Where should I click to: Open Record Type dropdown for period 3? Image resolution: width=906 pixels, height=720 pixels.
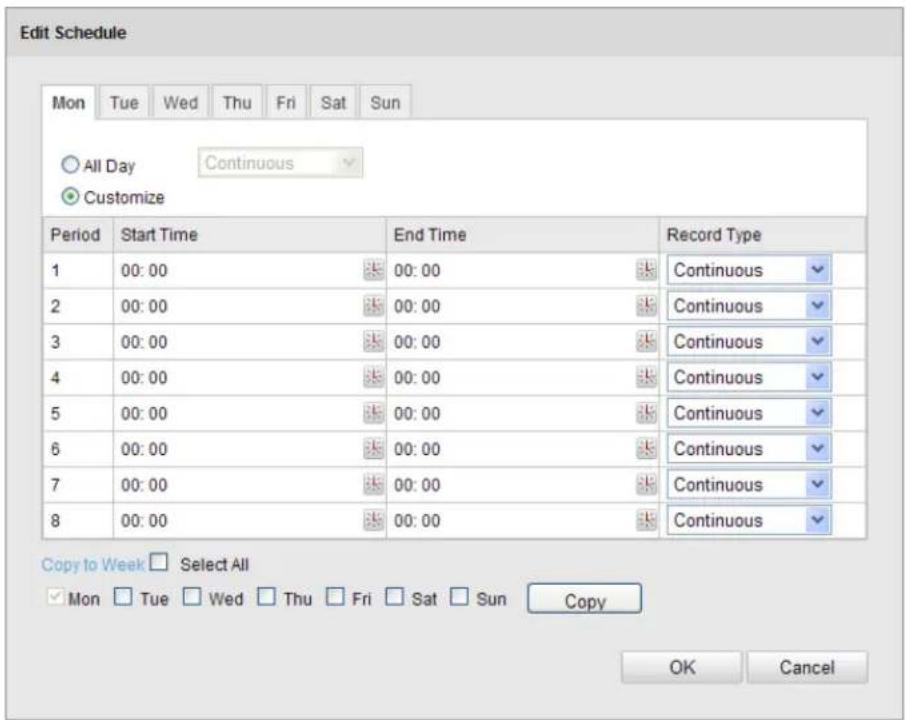(749, 342)
